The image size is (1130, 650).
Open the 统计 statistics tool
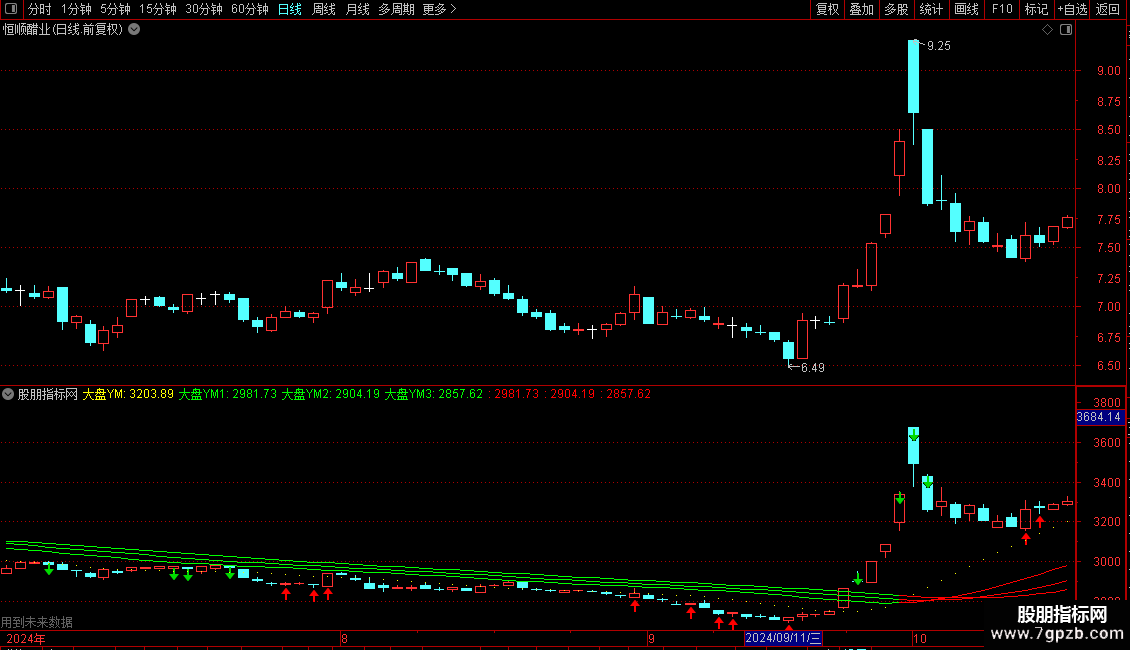pyautogui.click(x=931, y=9)
